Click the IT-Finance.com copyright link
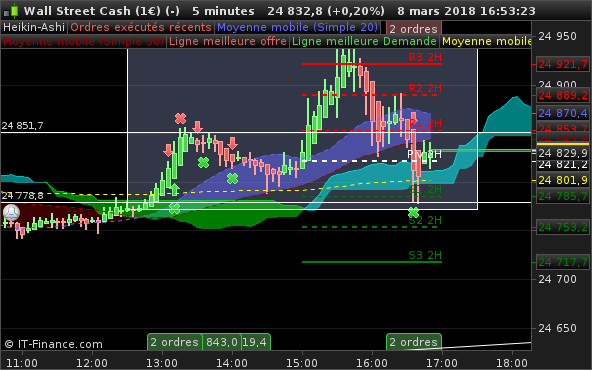Viewport: 592px width, 370px height. click(54, 344)
